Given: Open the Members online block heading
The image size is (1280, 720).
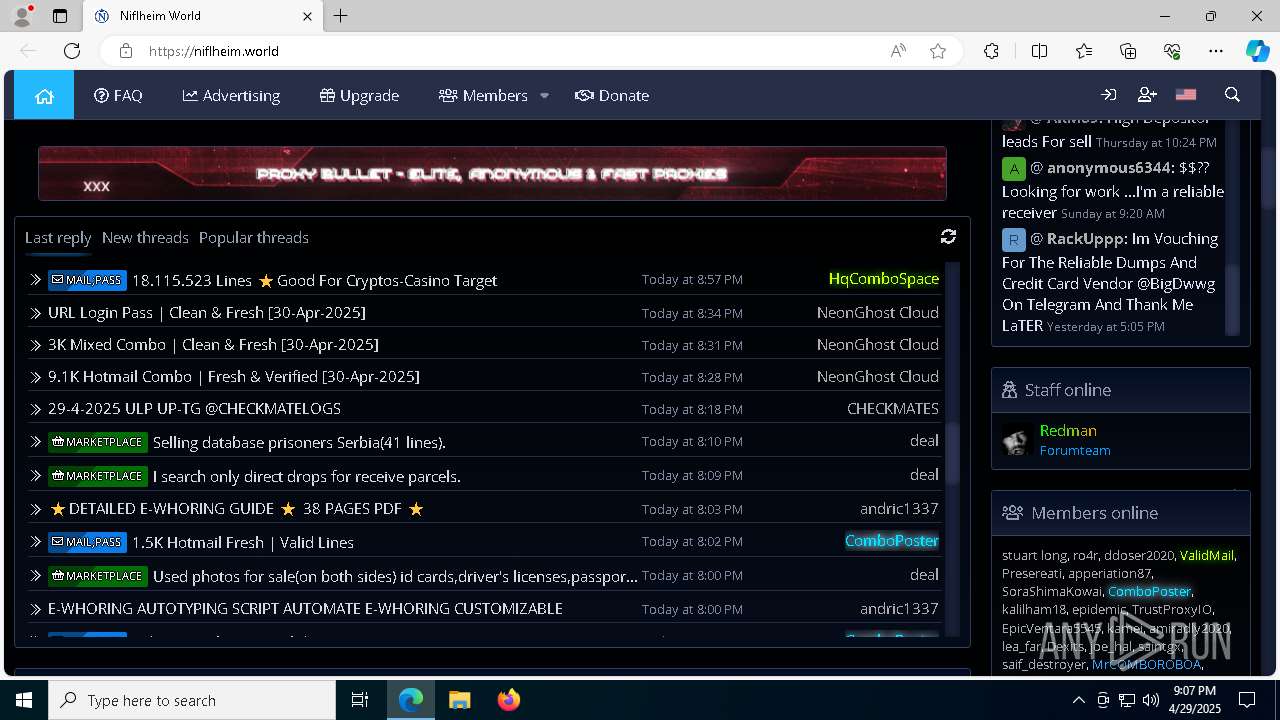Looking at the screenshot, I should click(x=1095, y=513).
